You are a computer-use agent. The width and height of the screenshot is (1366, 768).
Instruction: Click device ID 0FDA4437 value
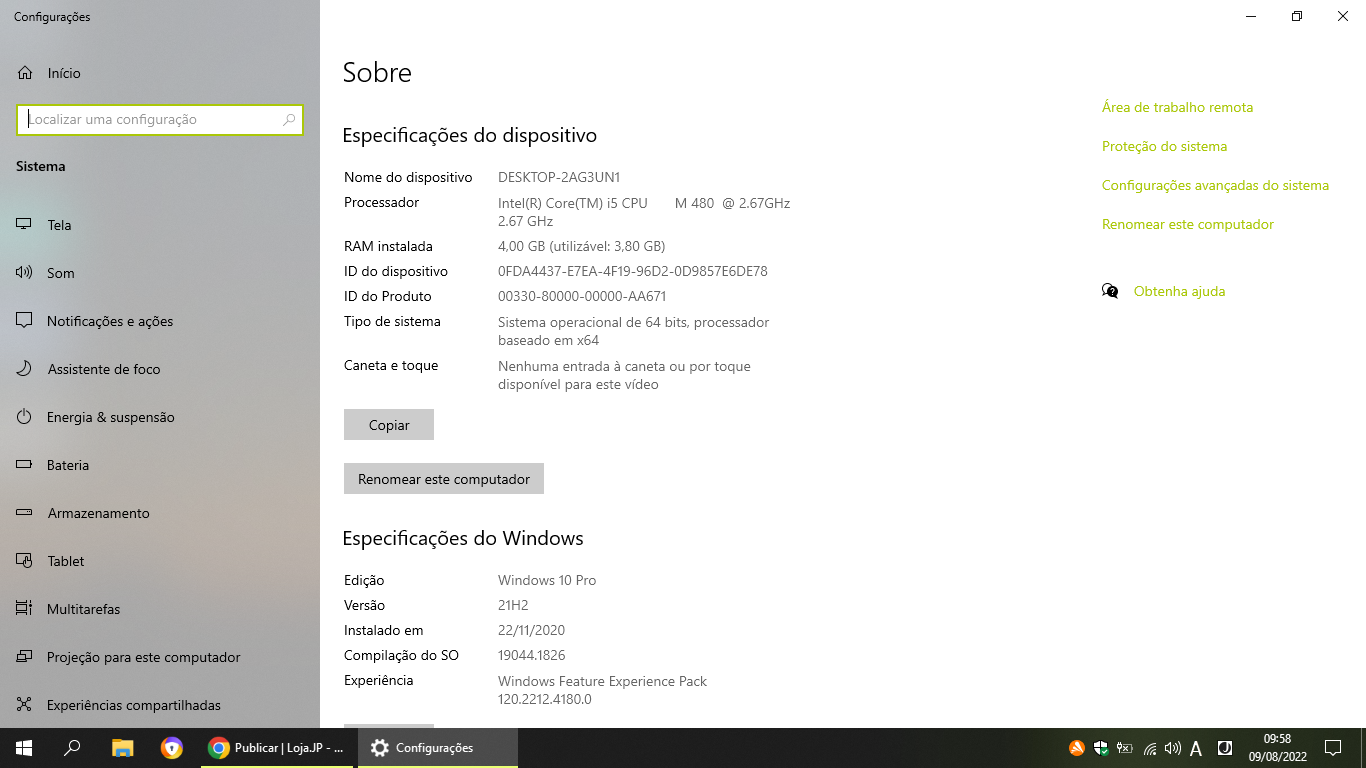[633, 271]
